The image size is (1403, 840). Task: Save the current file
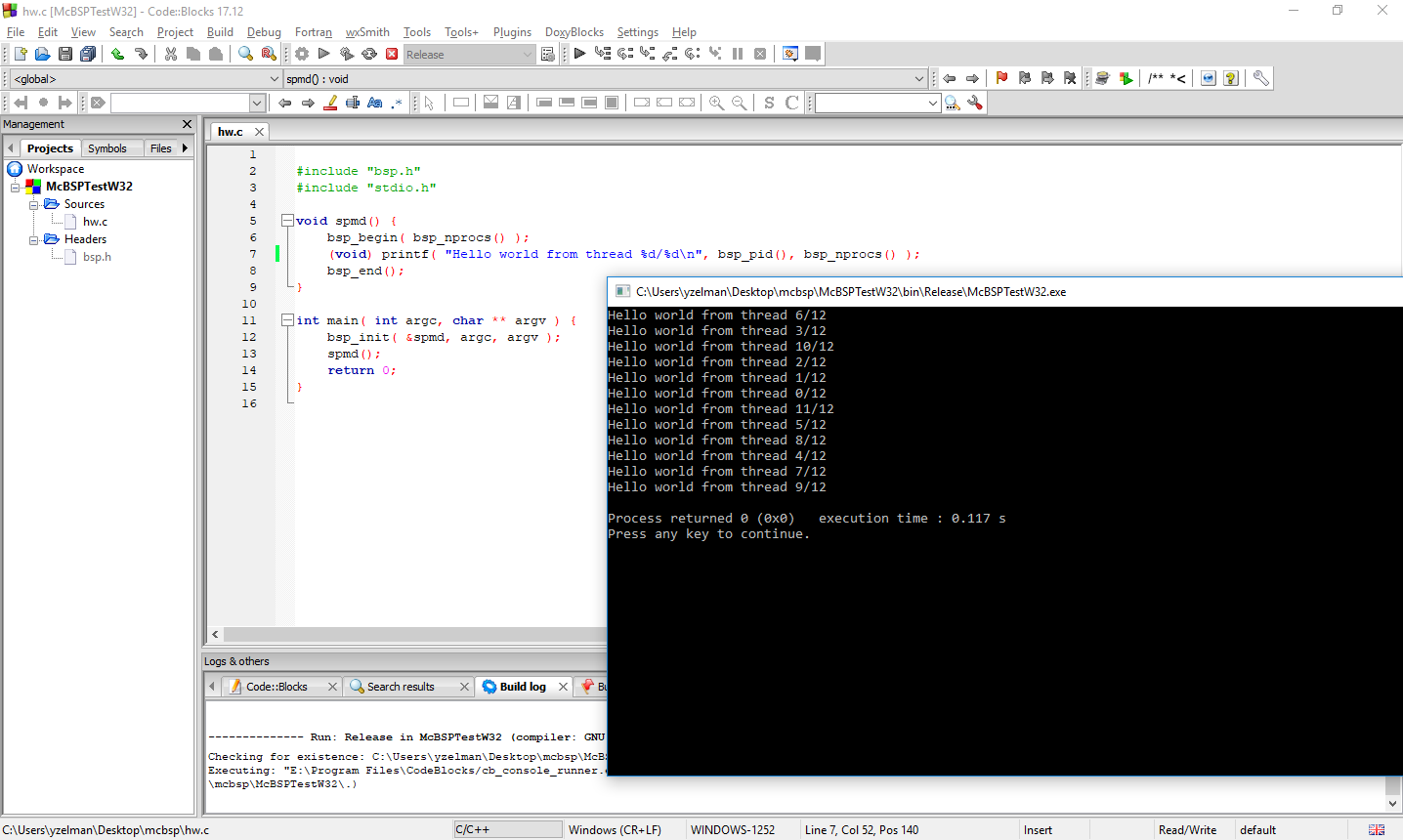(x=64, y=54)
